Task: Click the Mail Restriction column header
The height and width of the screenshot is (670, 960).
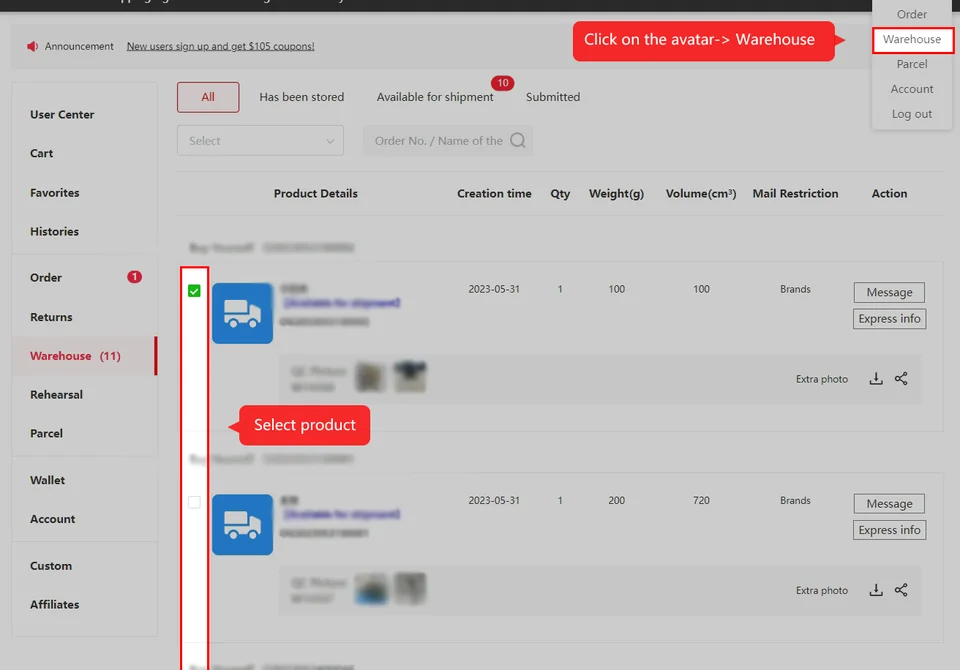Action: [x=795, y=194]
